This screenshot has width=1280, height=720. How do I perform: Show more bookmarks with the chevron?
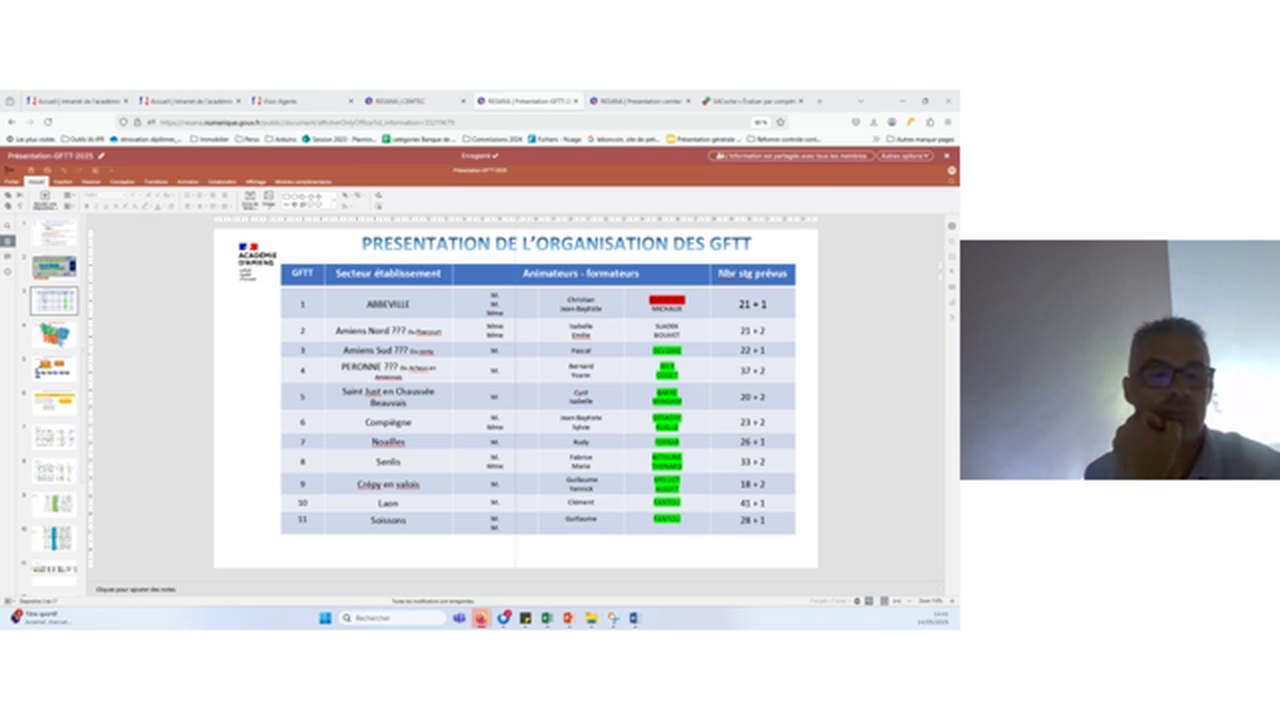877,139
